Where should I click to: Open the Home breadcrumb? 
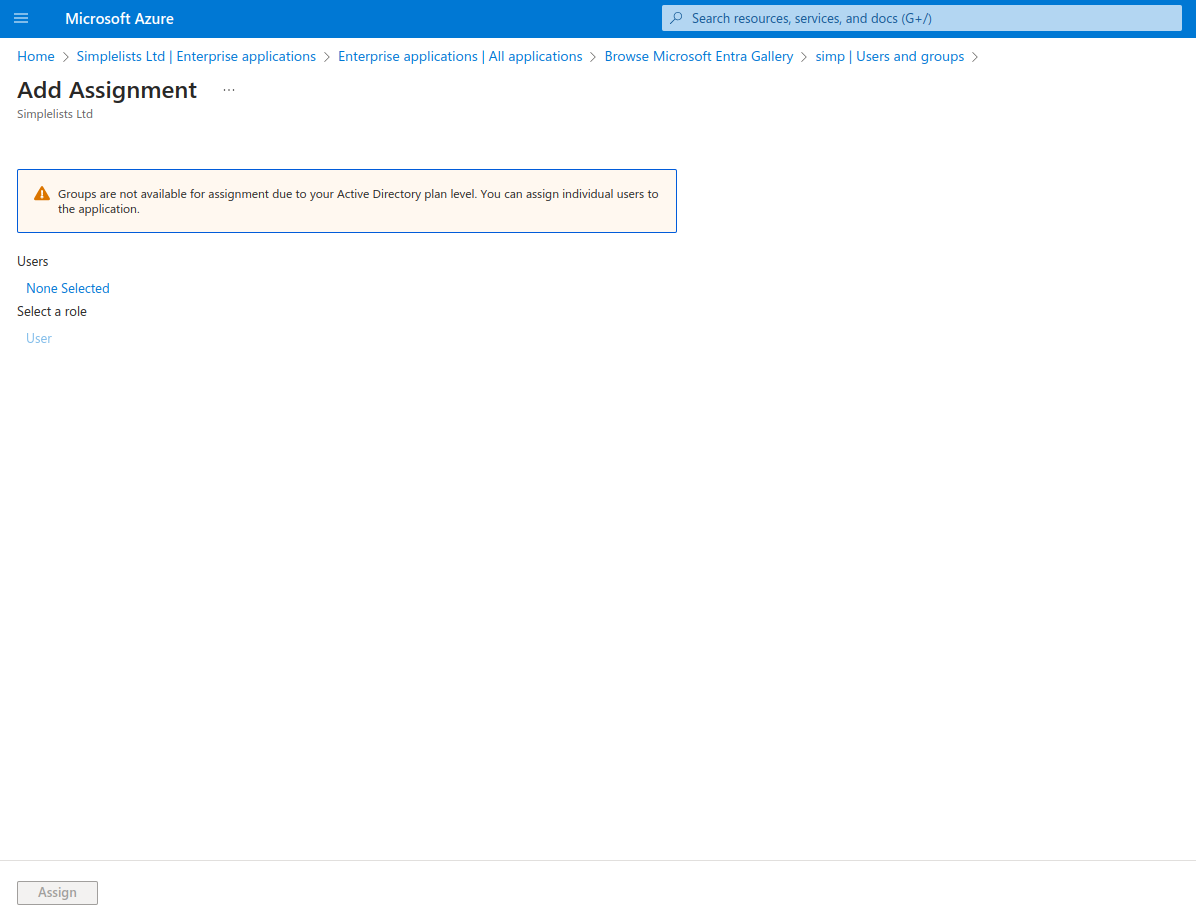point(36,56)
